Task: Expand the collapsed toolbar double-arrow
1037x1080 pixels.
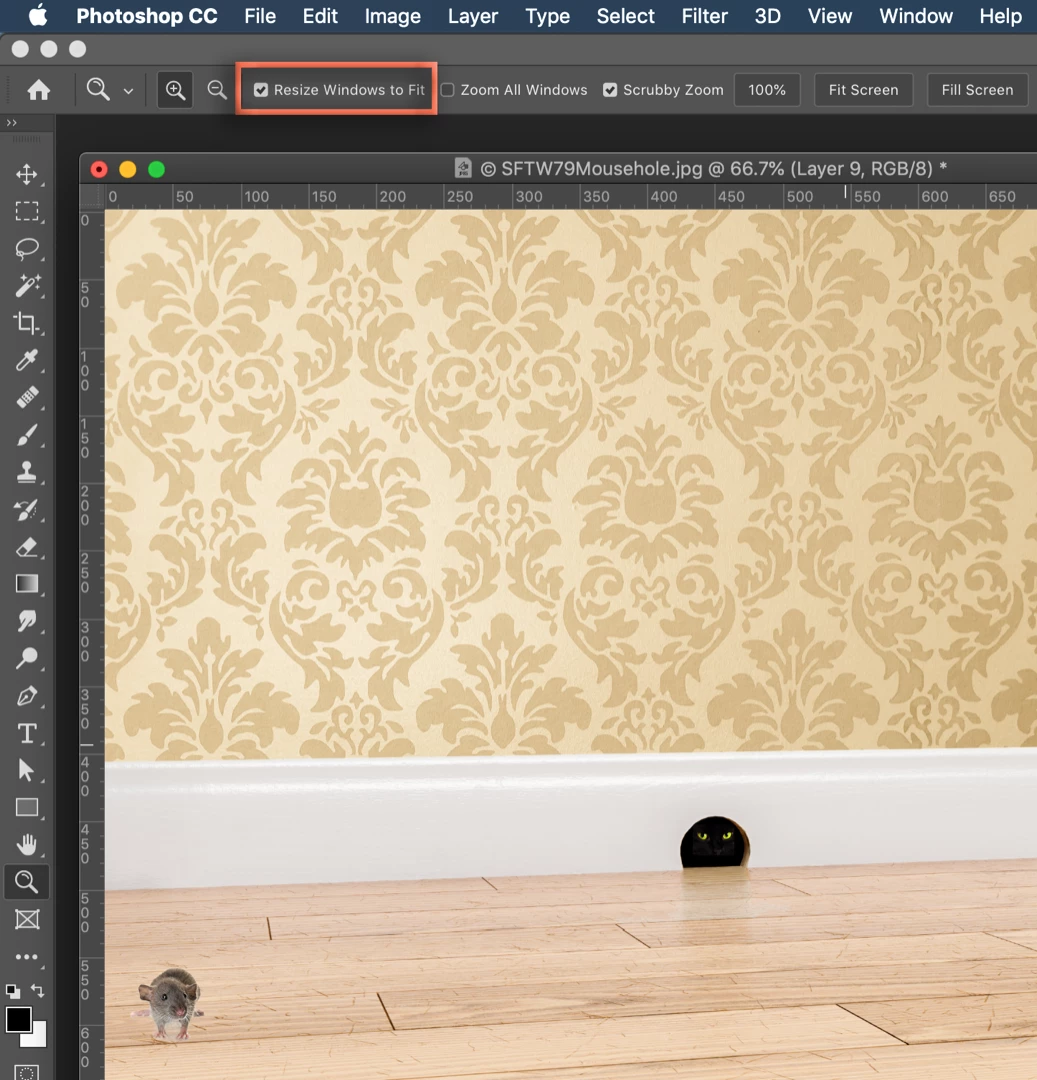Action: [12, 123]
